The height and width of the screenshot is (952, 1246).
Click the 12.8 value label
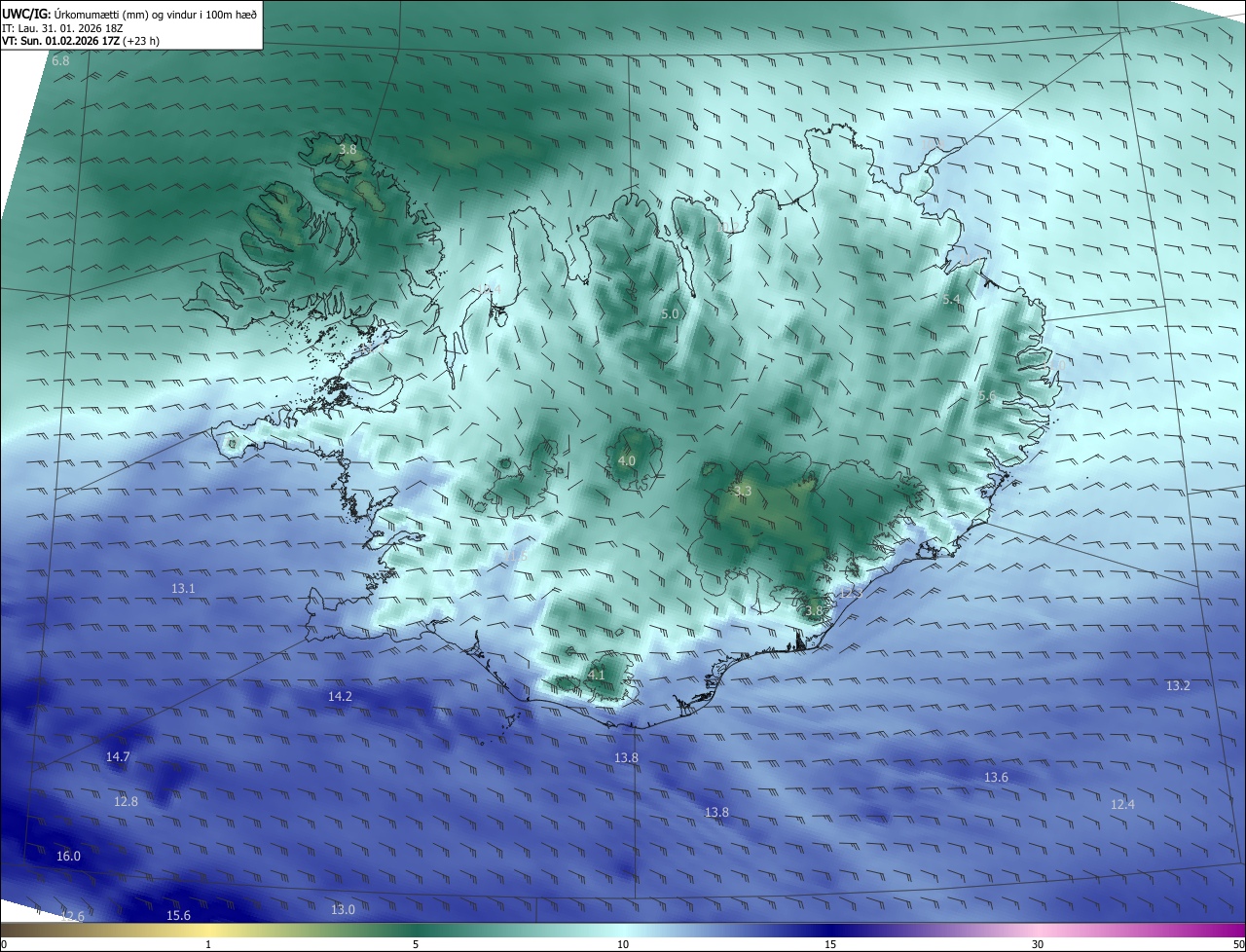(x=126, y=802)
